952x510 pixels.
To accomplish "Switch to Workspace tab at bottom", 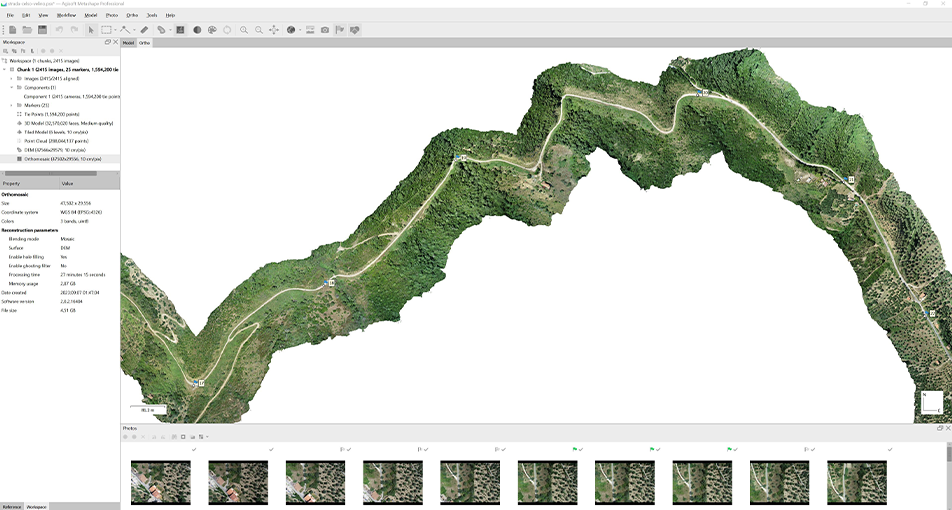I will 36,506.
